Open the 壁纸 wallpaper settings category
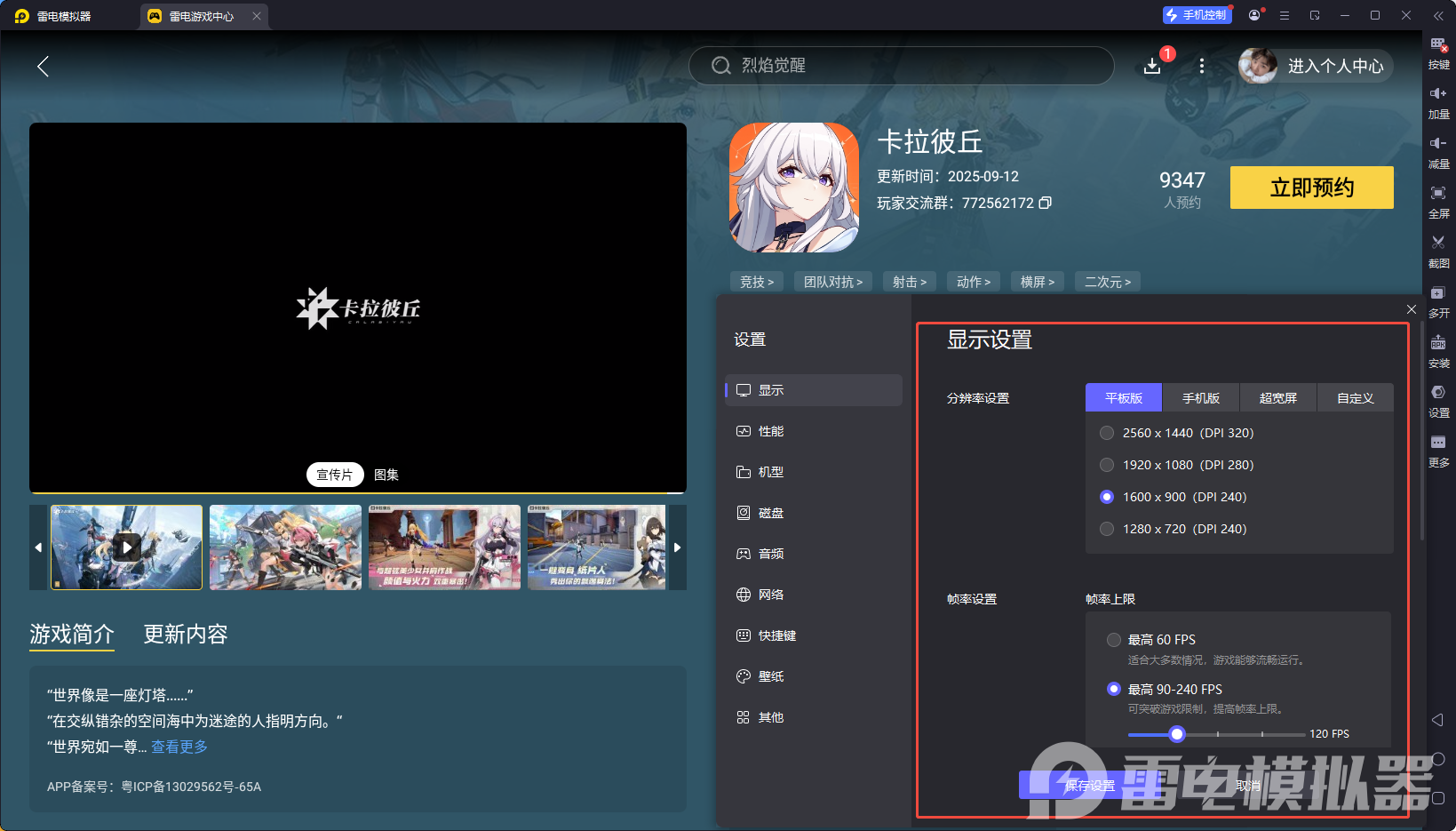This screenshot has height=831, width=1456. (770, 675)
